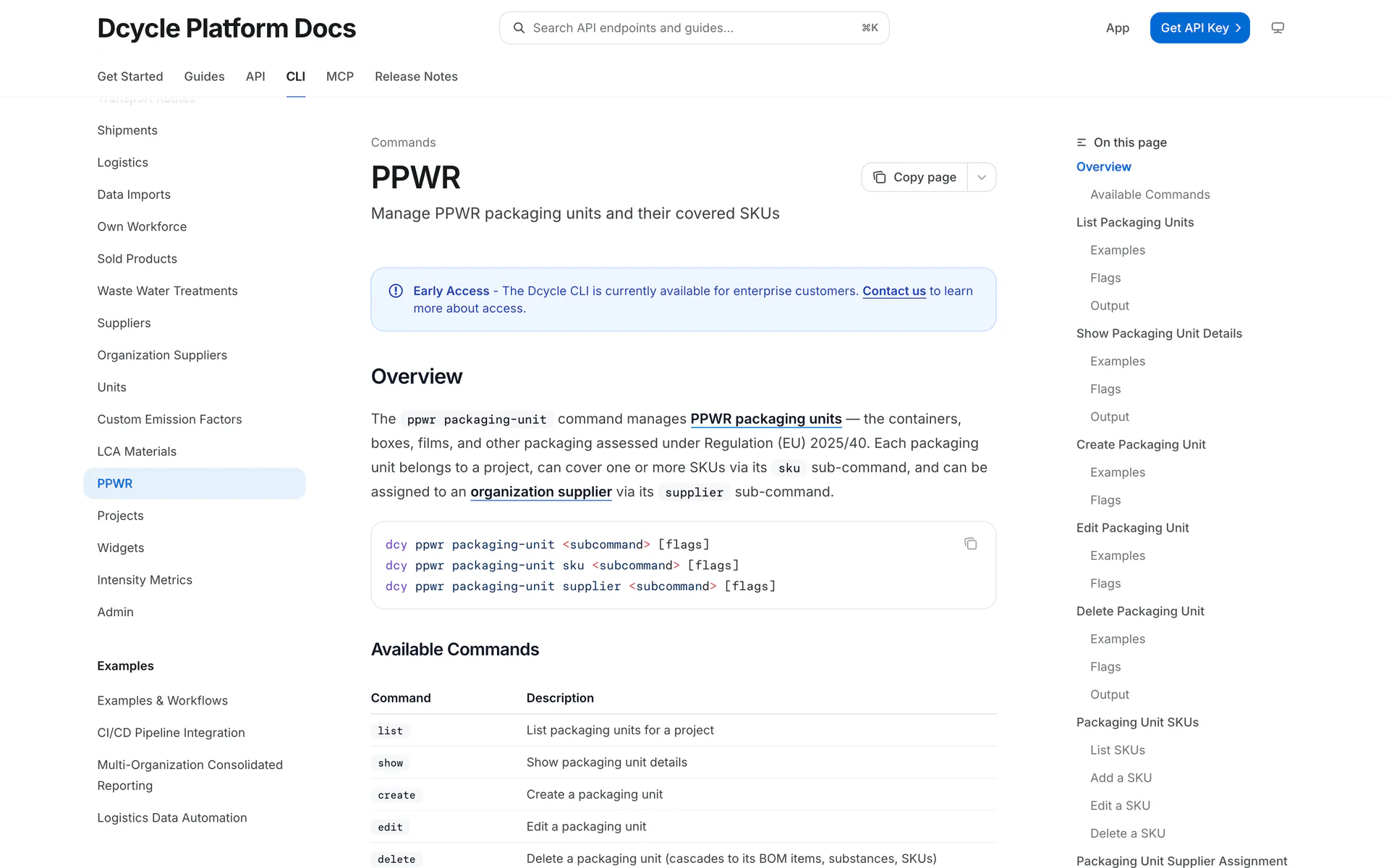Jump to Packaging Unit SKUs section

coord(1137,723)
